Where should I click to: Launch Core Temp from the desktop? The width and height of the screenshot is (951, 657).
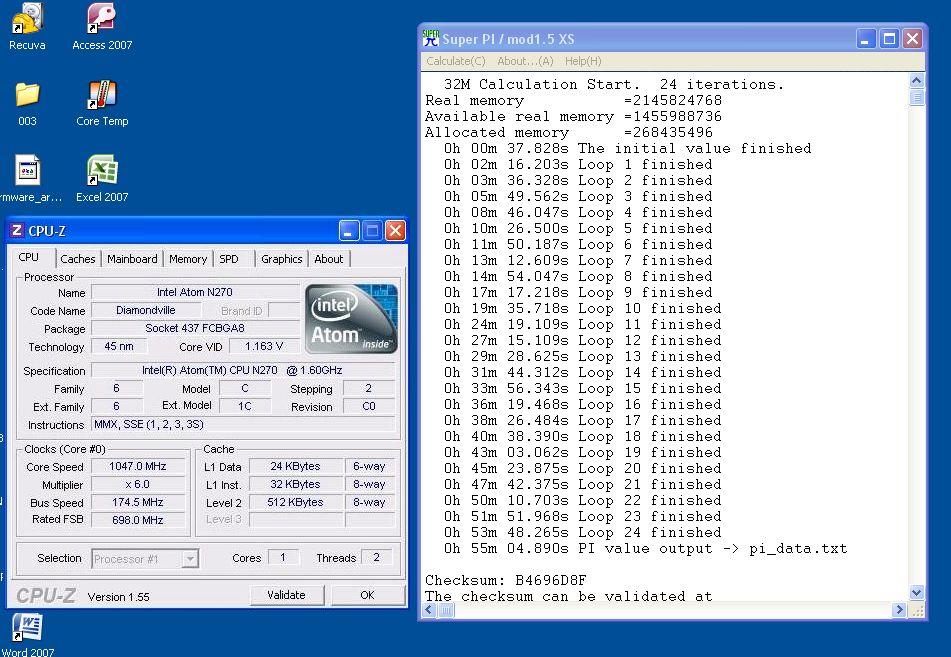click(102, 103)
